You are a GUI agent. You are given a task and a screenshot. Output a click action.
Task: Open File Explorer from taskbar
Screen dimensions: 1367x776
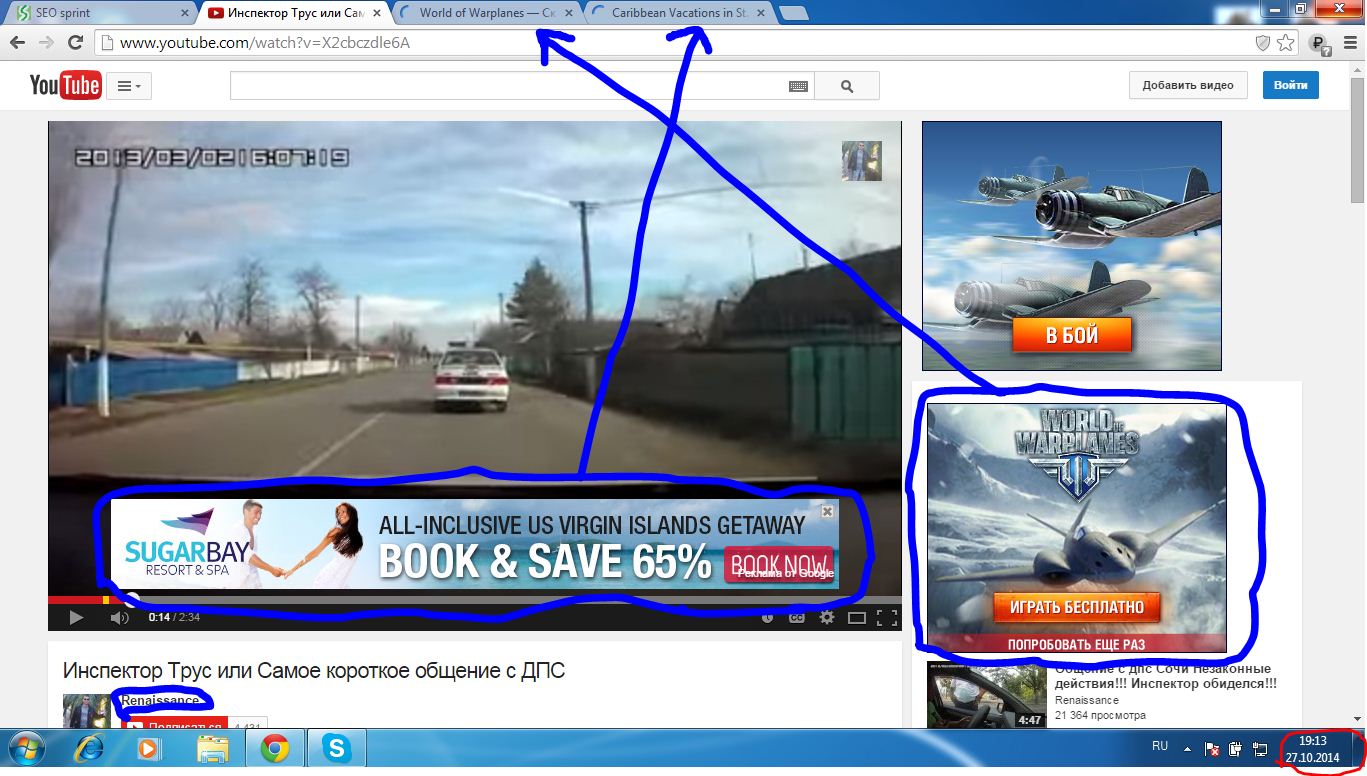pos(213,748)
